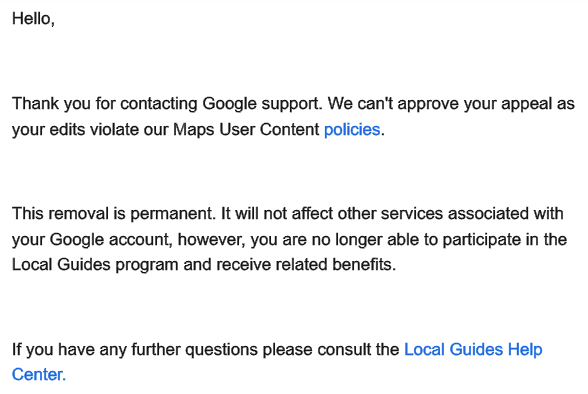Click the words 'Maps User Content'
Viewport: 588px width, 394px height.
pyautogui.click(x=246, y=130)
